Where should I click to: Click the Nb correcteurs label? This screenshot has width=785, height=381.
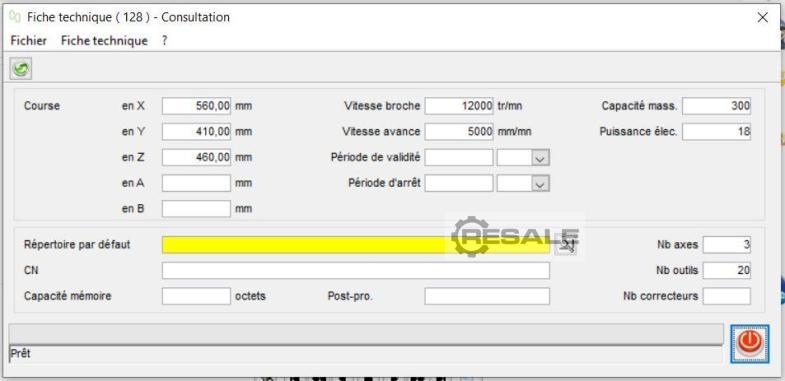click(660, 296)
